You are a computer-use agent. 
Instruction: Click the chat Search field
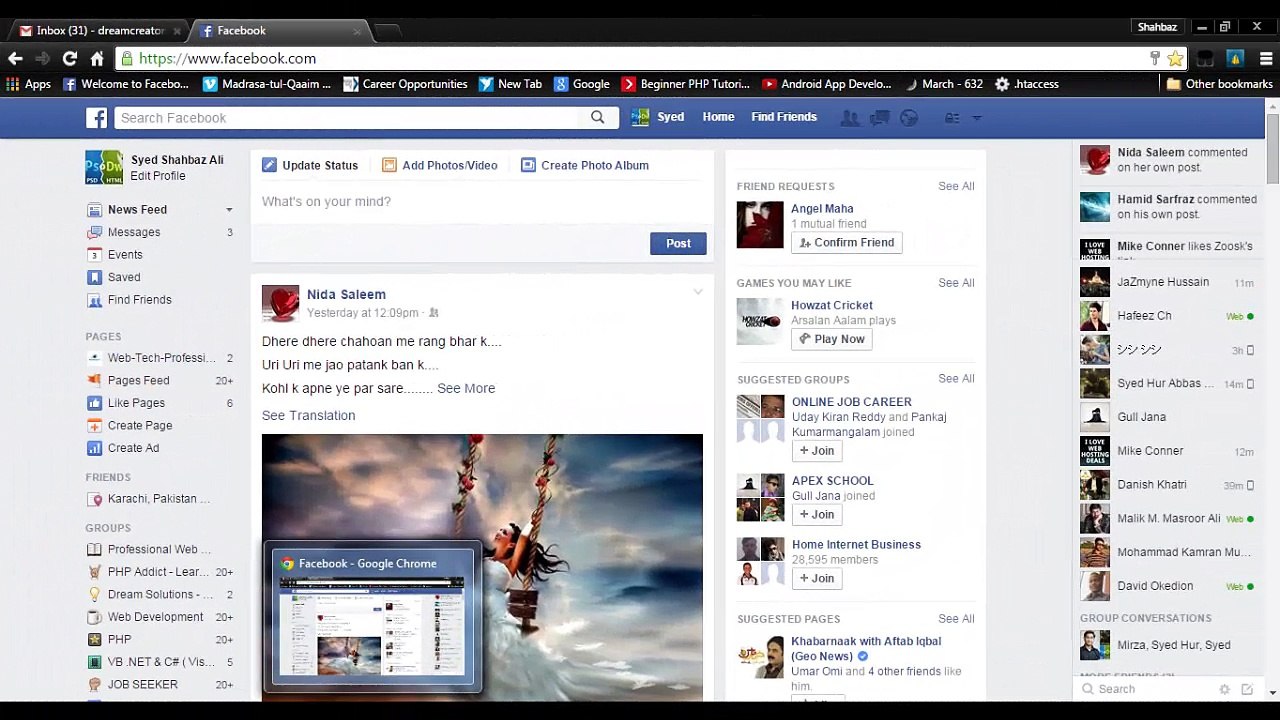(x=1150, y=689)
